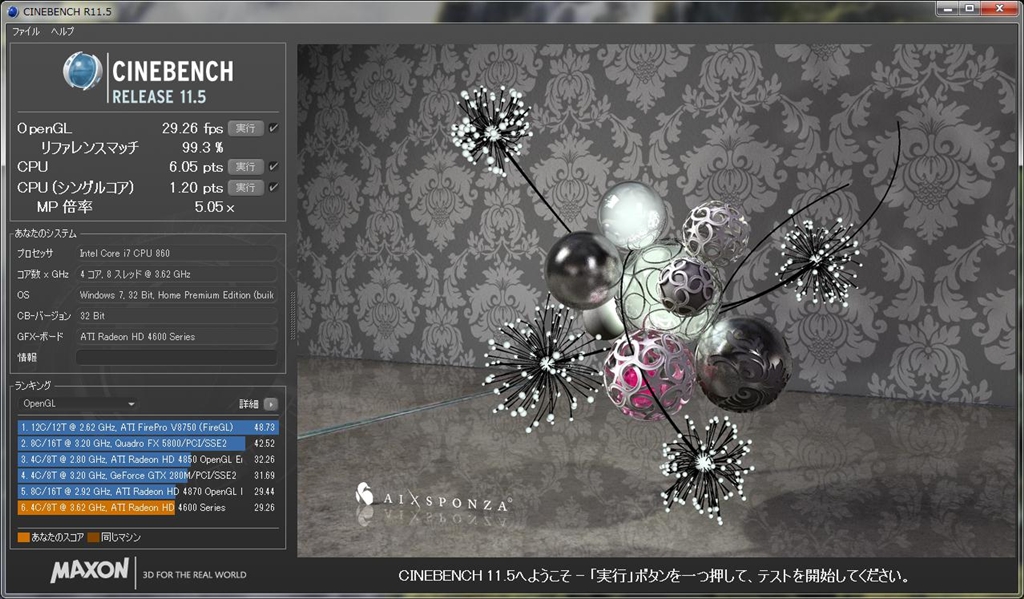Click the プロセッサ field Intel Core i7
The image size is (1024, 599).
point(176,253)
